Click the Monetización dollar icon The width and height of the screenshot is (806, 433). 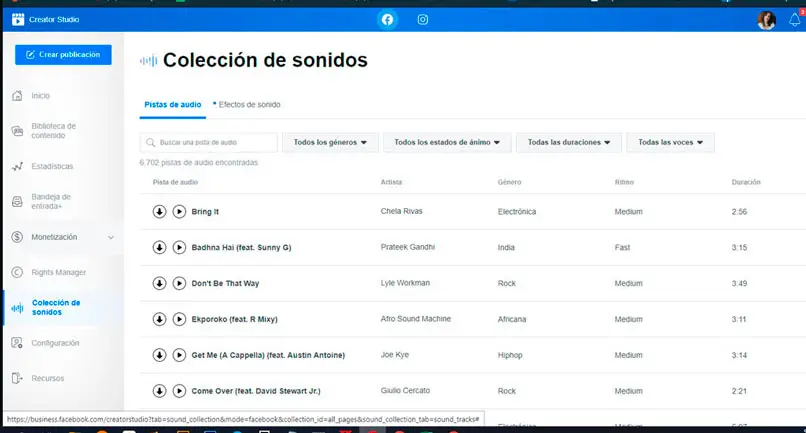coord(17,237)
